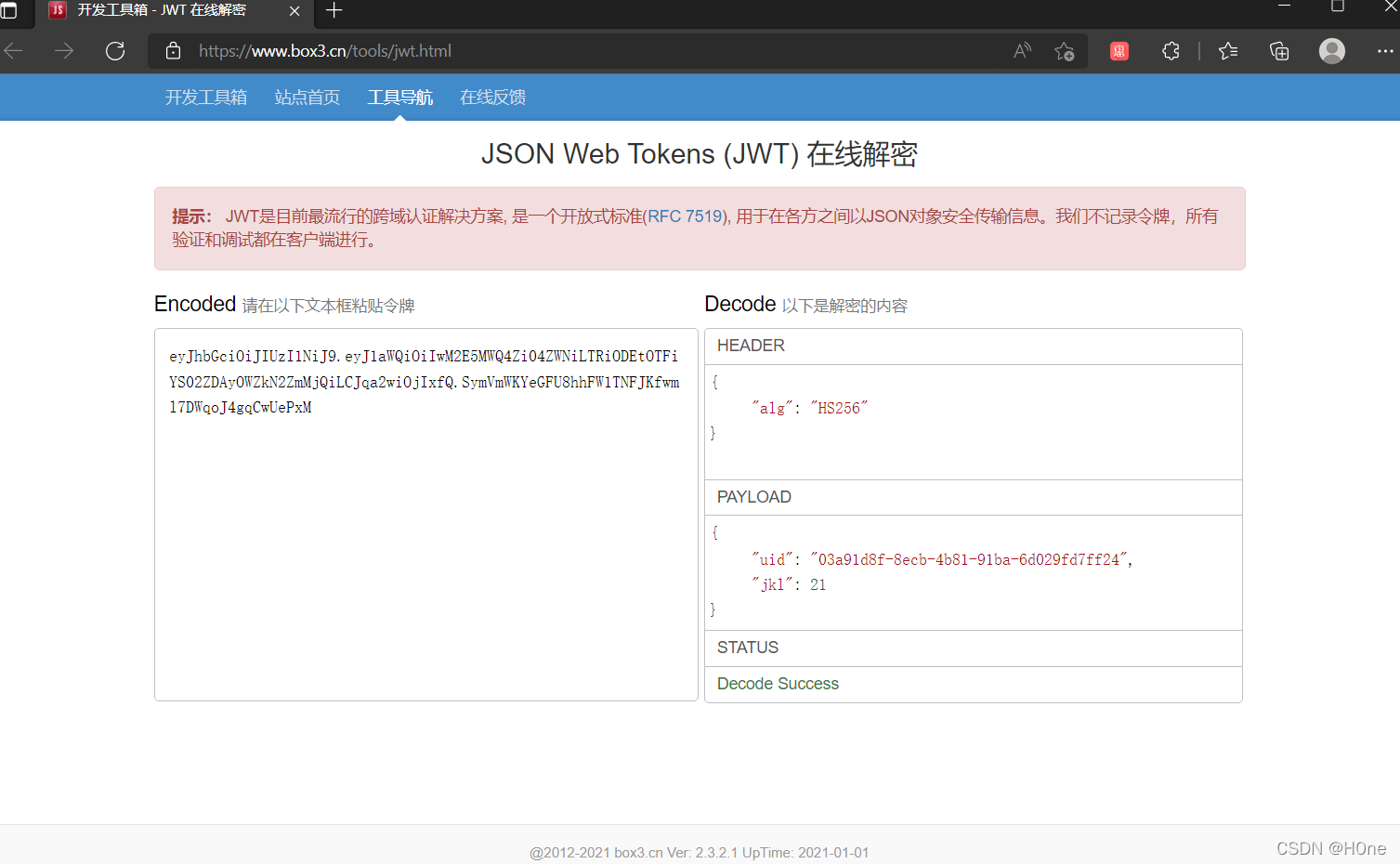Expand the HEADER section of decoded output

click(x=751, y=346)
